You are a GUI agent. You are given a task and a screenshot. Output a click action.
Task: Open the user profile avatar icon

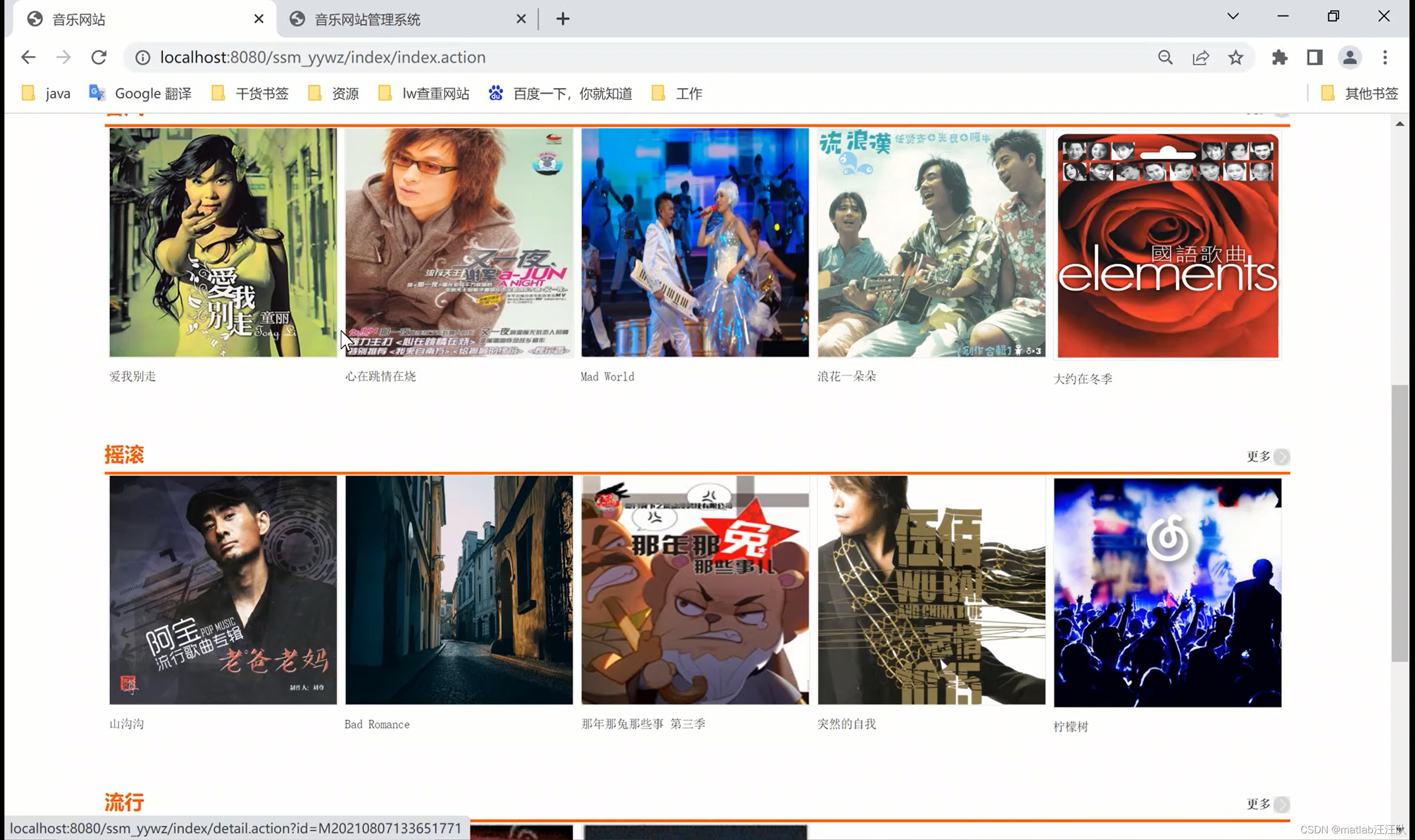point(1349,57)
